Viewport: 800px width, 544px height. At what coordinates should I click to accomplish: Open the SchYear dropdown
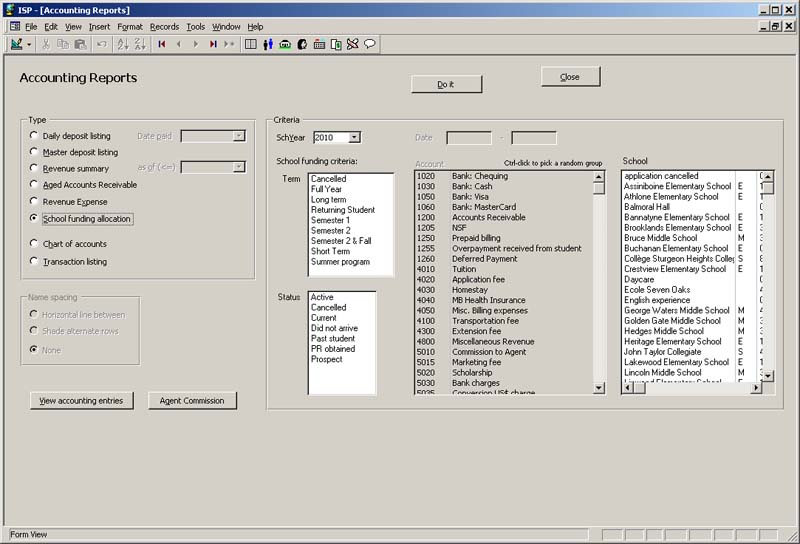click(x=354, y=137)
